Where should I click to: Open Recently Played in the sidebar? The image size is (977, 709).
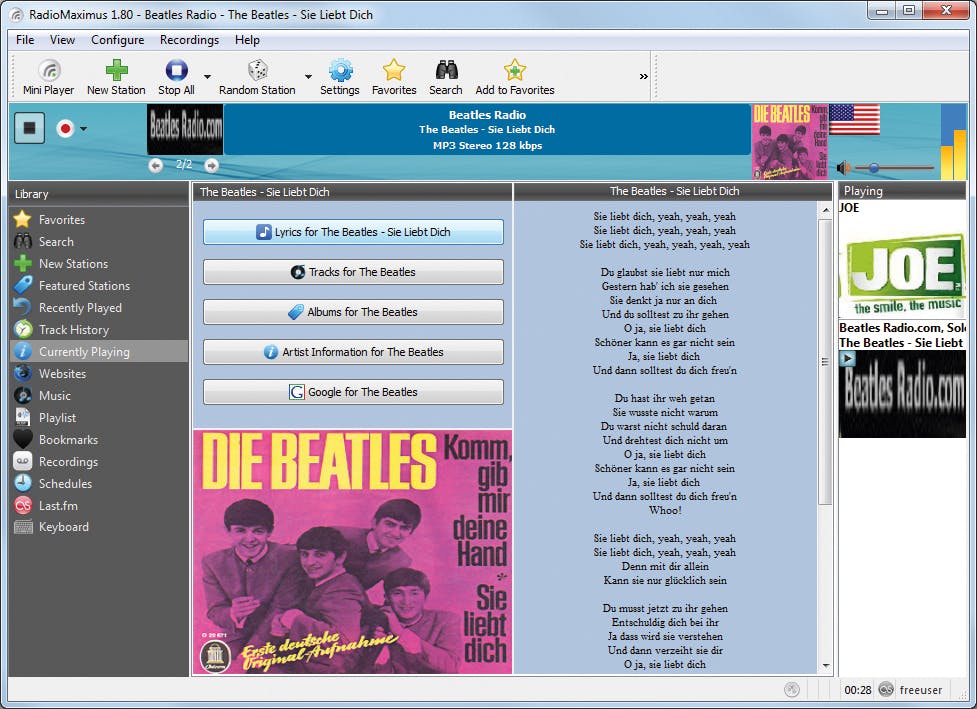(x=98, y=308)
